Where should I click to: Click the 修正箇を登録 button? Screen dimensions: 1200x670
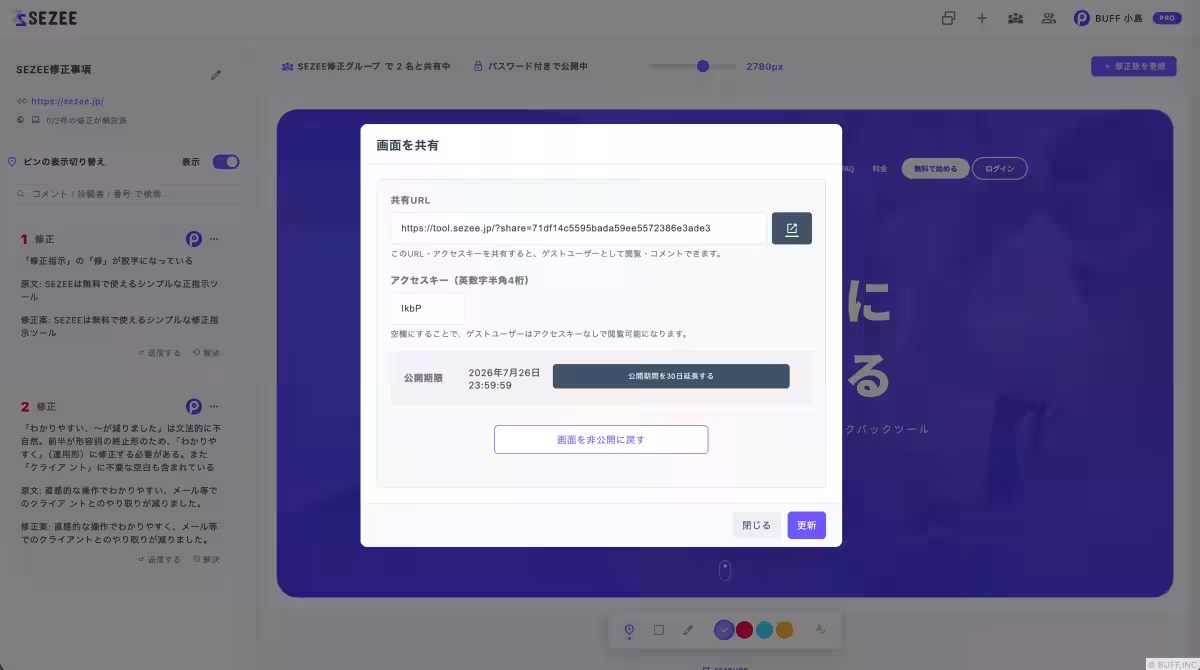(x=1133, y=66)
